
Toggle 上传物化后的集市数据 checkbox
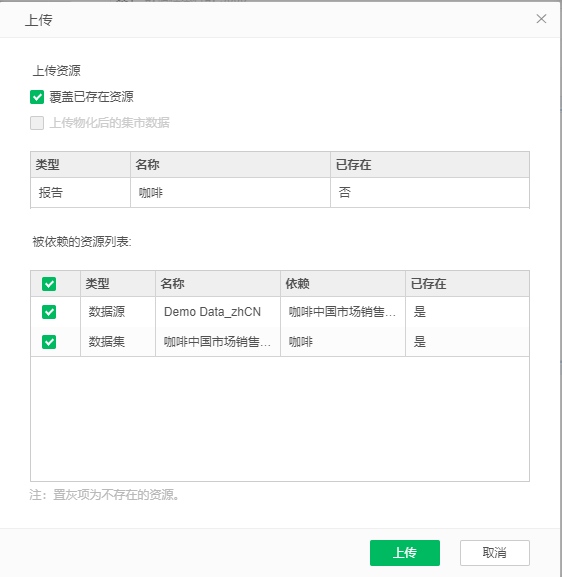37,123
